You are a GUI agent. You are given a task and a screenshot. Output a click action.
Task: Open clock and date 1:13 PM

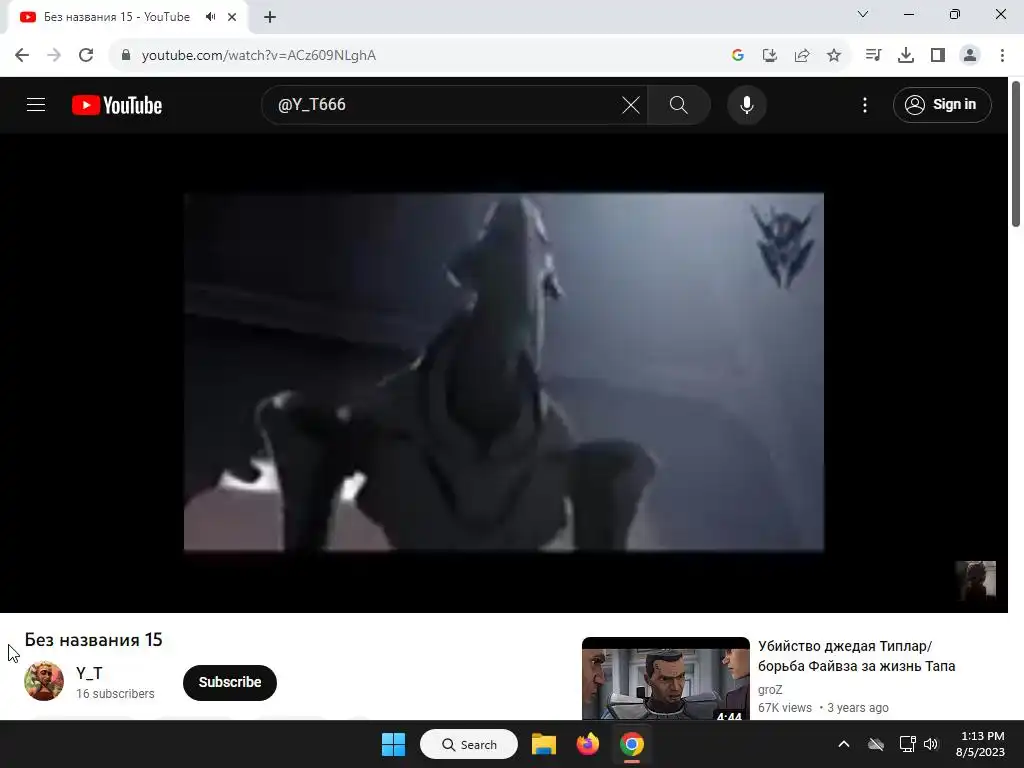pos(982,744)
